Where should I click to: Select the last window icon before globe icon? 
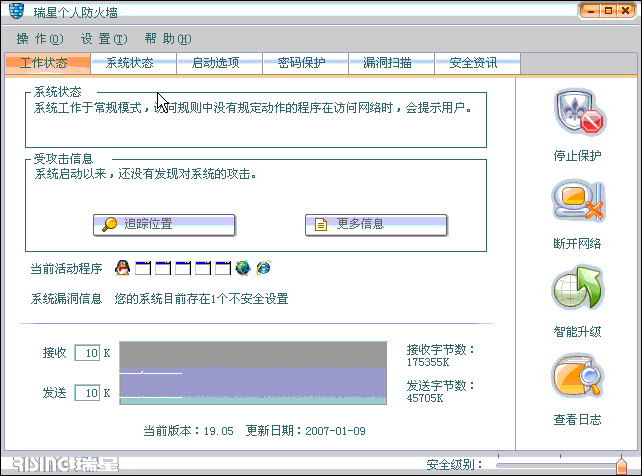point(223,268)
